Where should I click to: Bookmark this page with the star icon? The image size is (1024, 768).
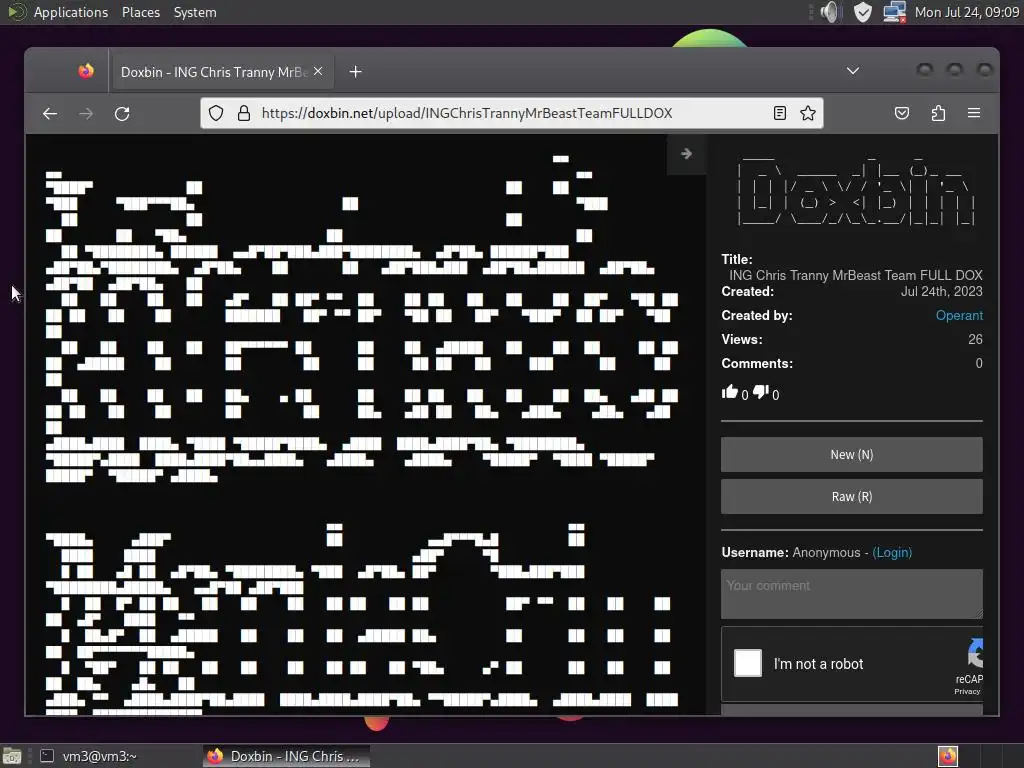[x=808, y=113]
